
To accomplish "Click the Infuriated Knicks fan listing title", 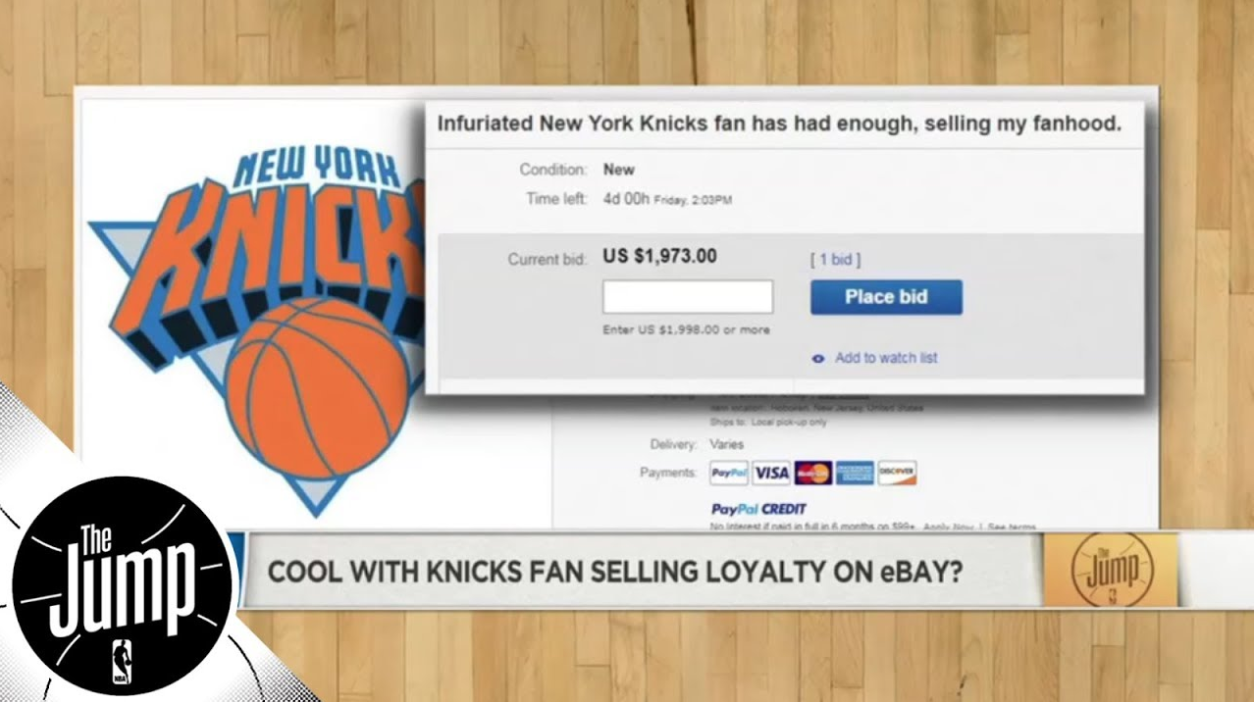I will tap(779, 124).
